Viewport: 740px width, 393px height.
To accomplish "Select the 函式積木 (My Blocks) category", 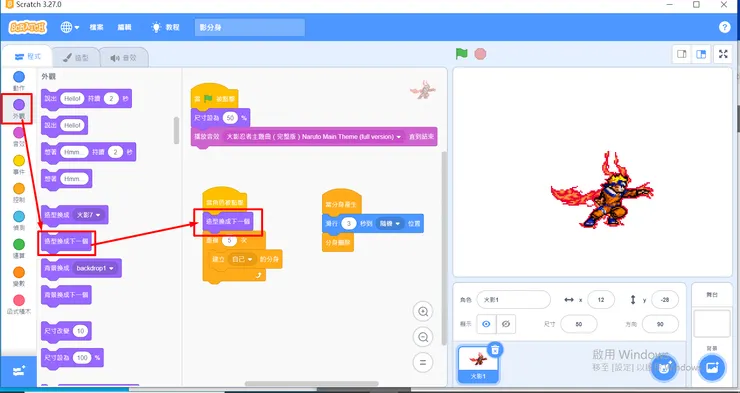I will [19, 304].
